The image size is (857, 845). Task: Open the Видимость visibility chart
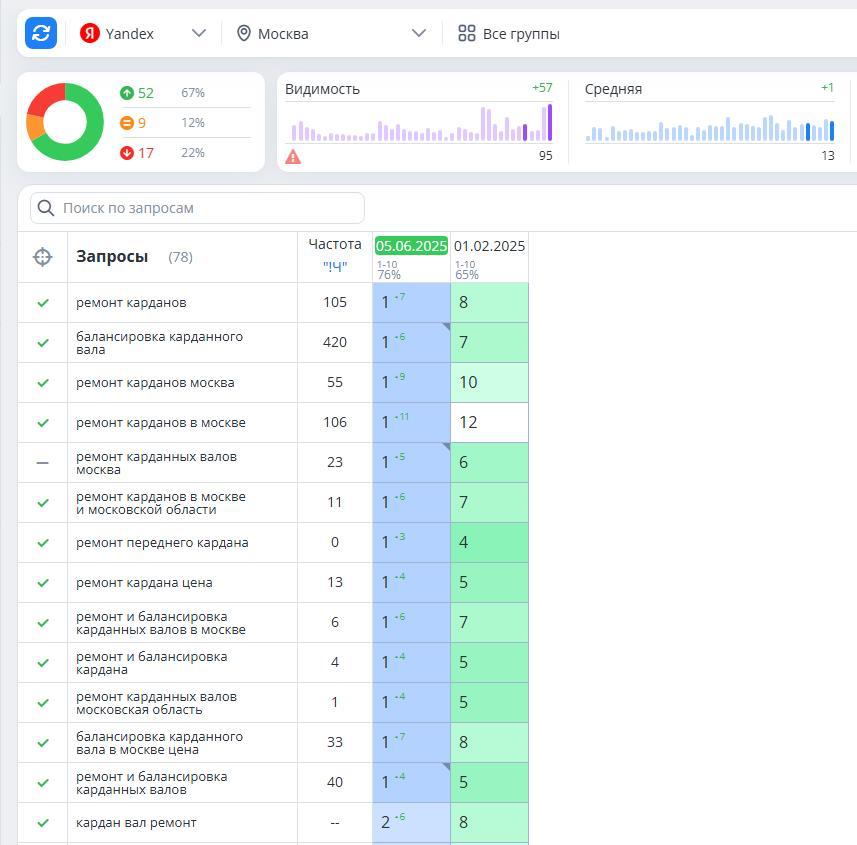tap(419, 122)
